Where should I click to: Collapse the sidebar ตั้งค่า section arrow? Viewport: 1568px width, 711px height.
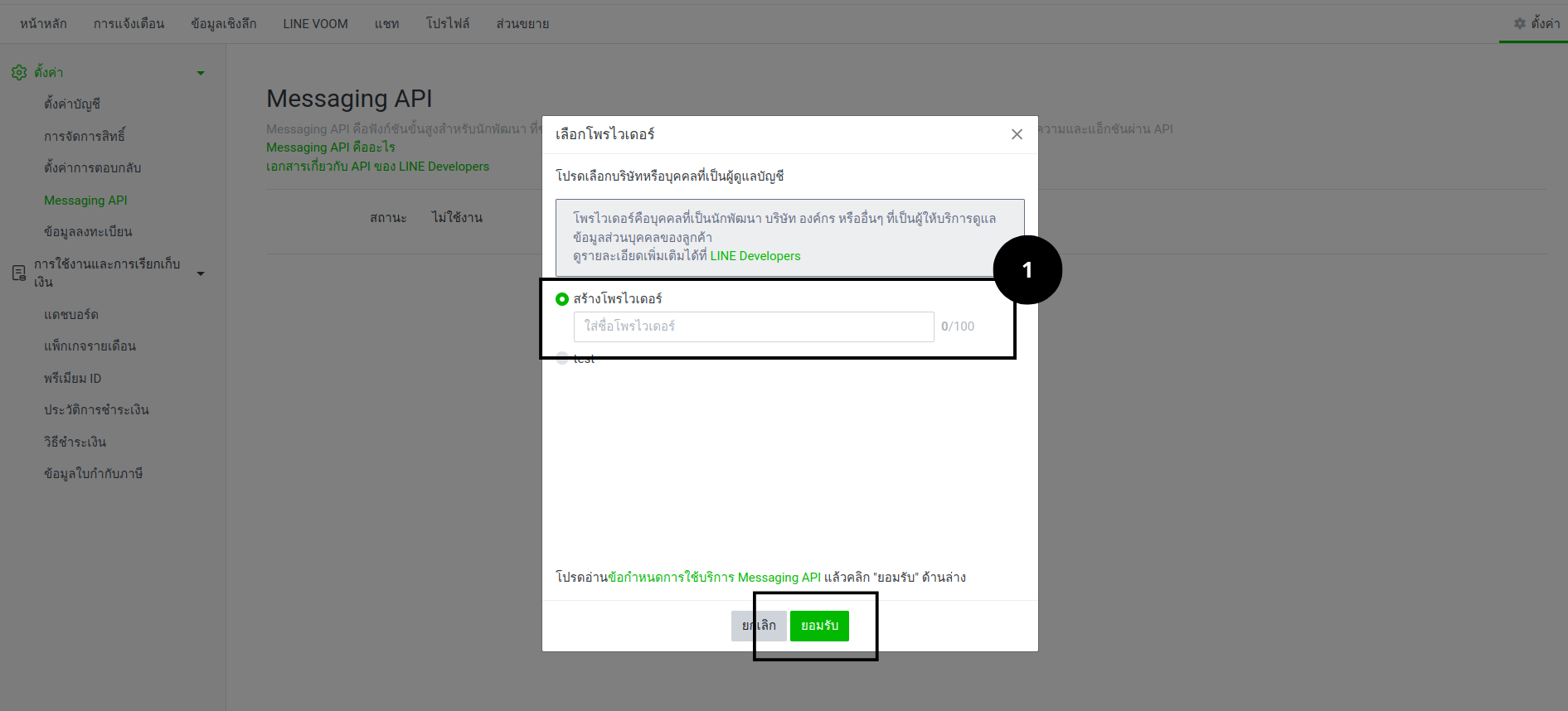[x=201, y=73]
